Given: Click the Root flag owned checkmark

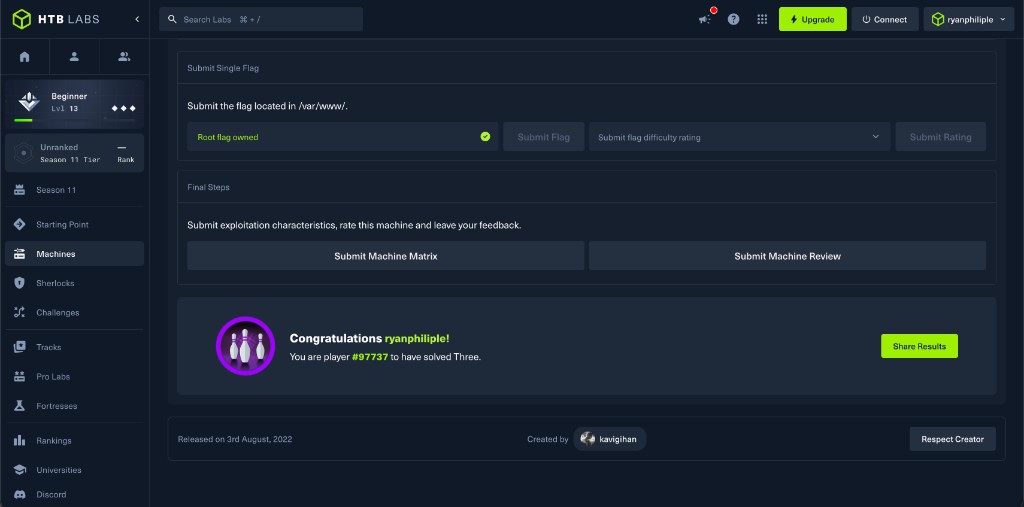Looking at the screenshot, I should click(485, 137).
